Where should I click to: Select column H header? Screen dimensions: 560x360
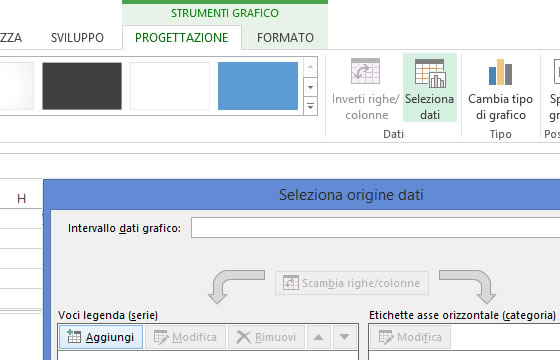pyautogui.click(x=21, y=199)
